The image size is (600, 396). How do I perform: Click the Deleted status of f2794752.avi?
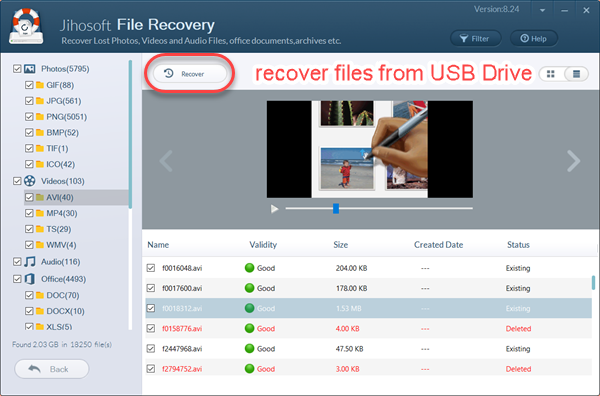pos(518,369)
